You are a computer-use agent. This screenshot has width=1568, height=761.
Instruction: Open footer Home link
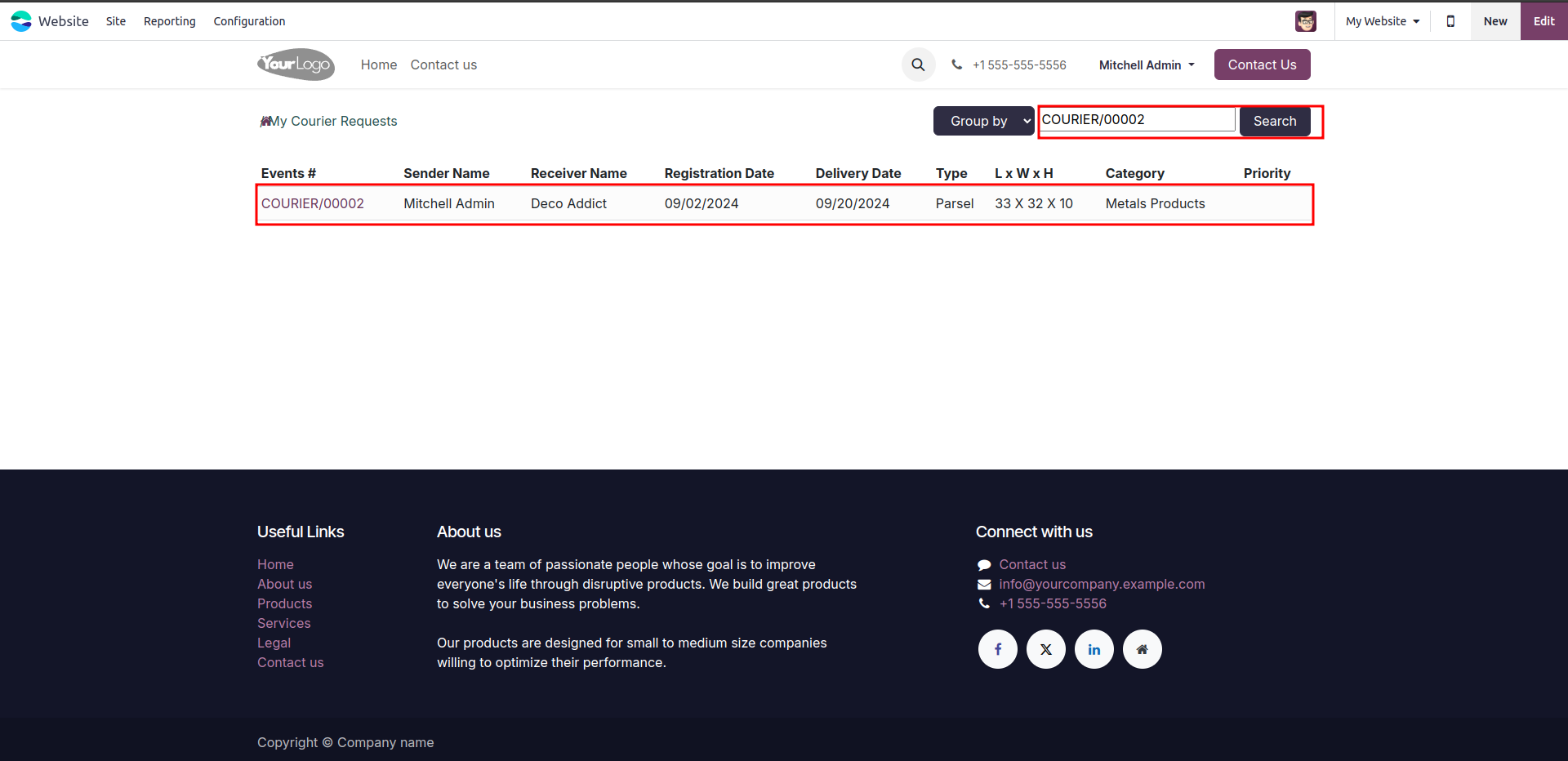pos(275,564)
